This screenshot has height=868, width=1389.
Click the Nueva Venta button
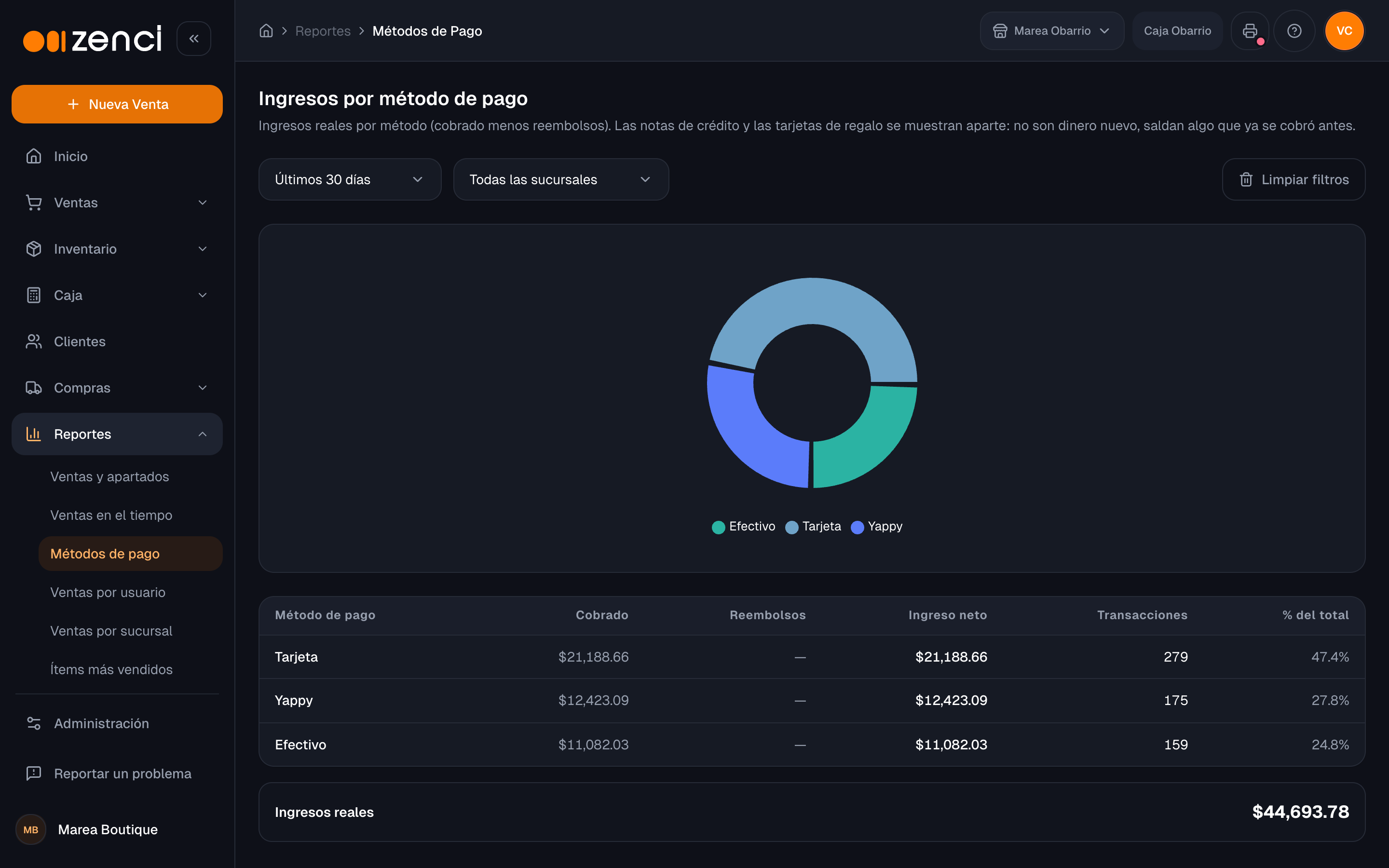pyautogui.click(x=117, y=104)
